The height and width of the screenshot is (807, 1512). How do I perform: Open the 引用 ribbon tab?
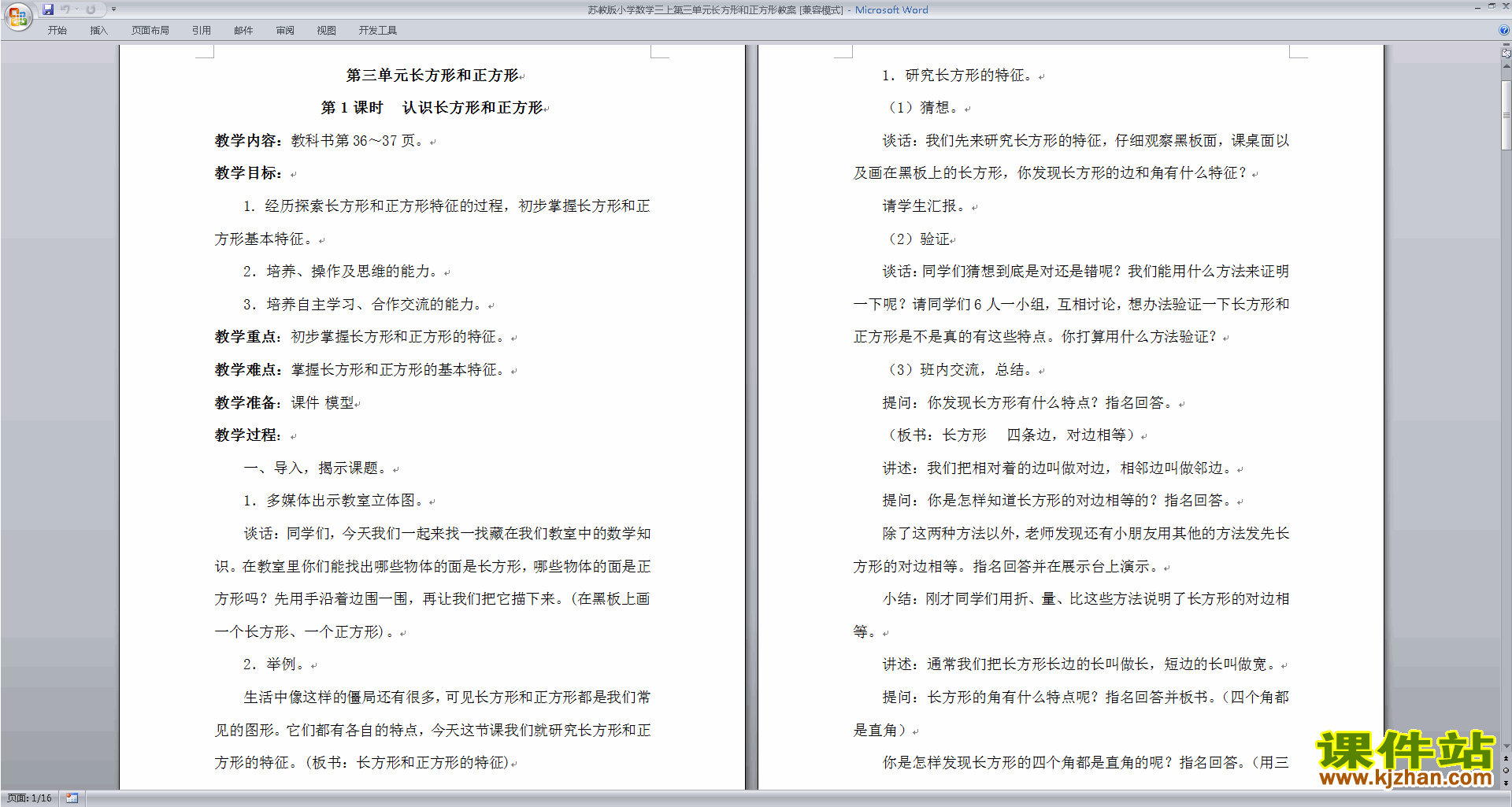[x=201, y=30]
